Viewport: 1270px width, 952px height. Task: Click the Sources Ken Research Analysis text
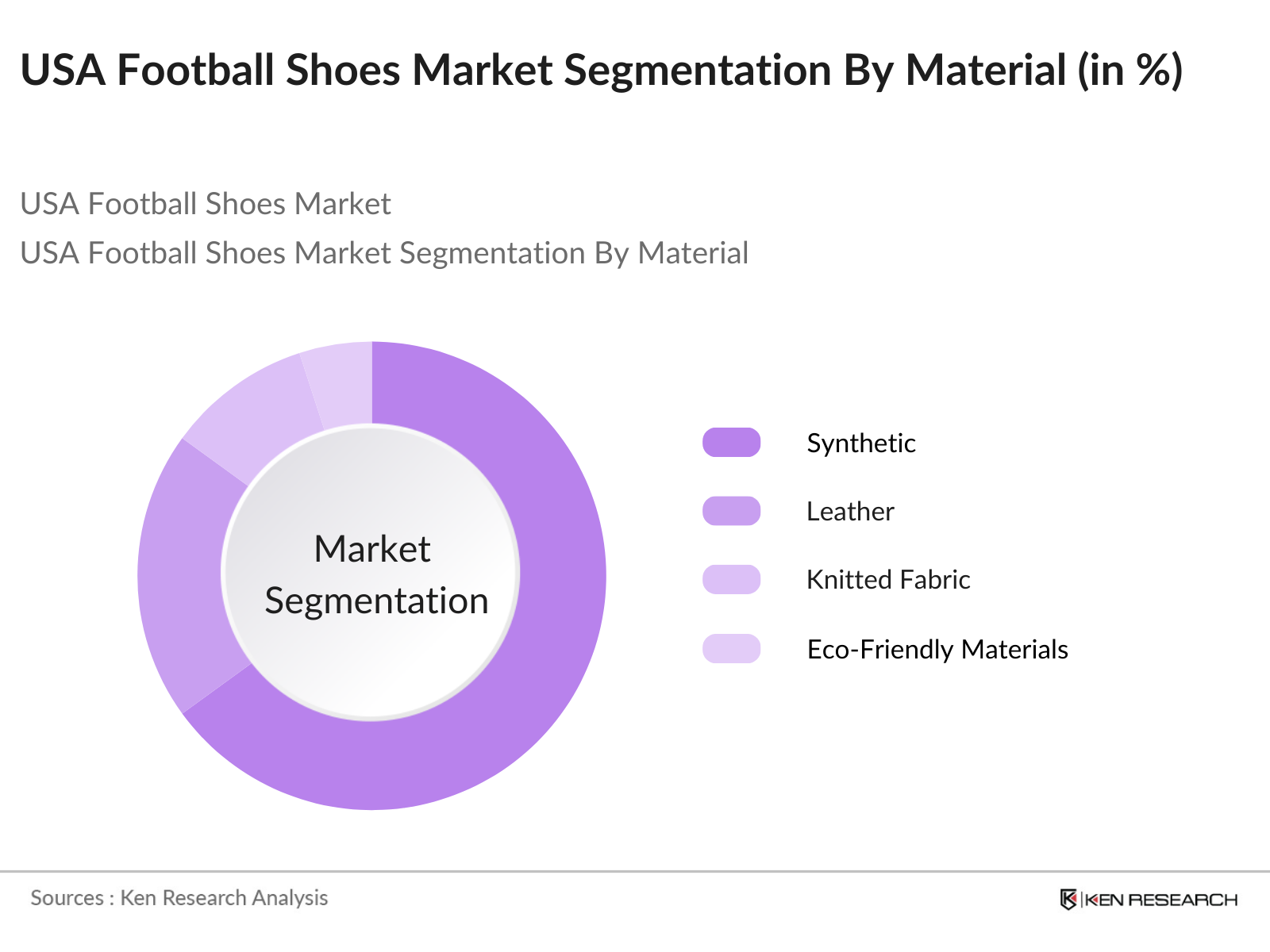[x=179, y=897]
